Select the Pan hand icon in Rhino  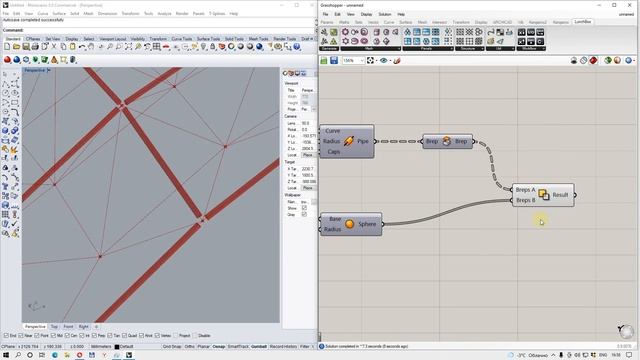tap(91, 47)
